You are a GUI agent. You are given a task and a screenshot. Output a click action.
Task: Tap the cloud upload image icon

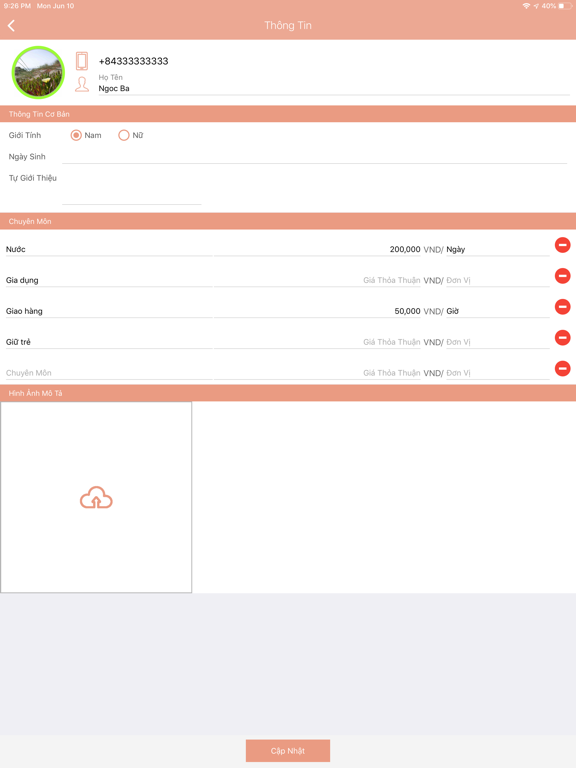click(96, 497)
